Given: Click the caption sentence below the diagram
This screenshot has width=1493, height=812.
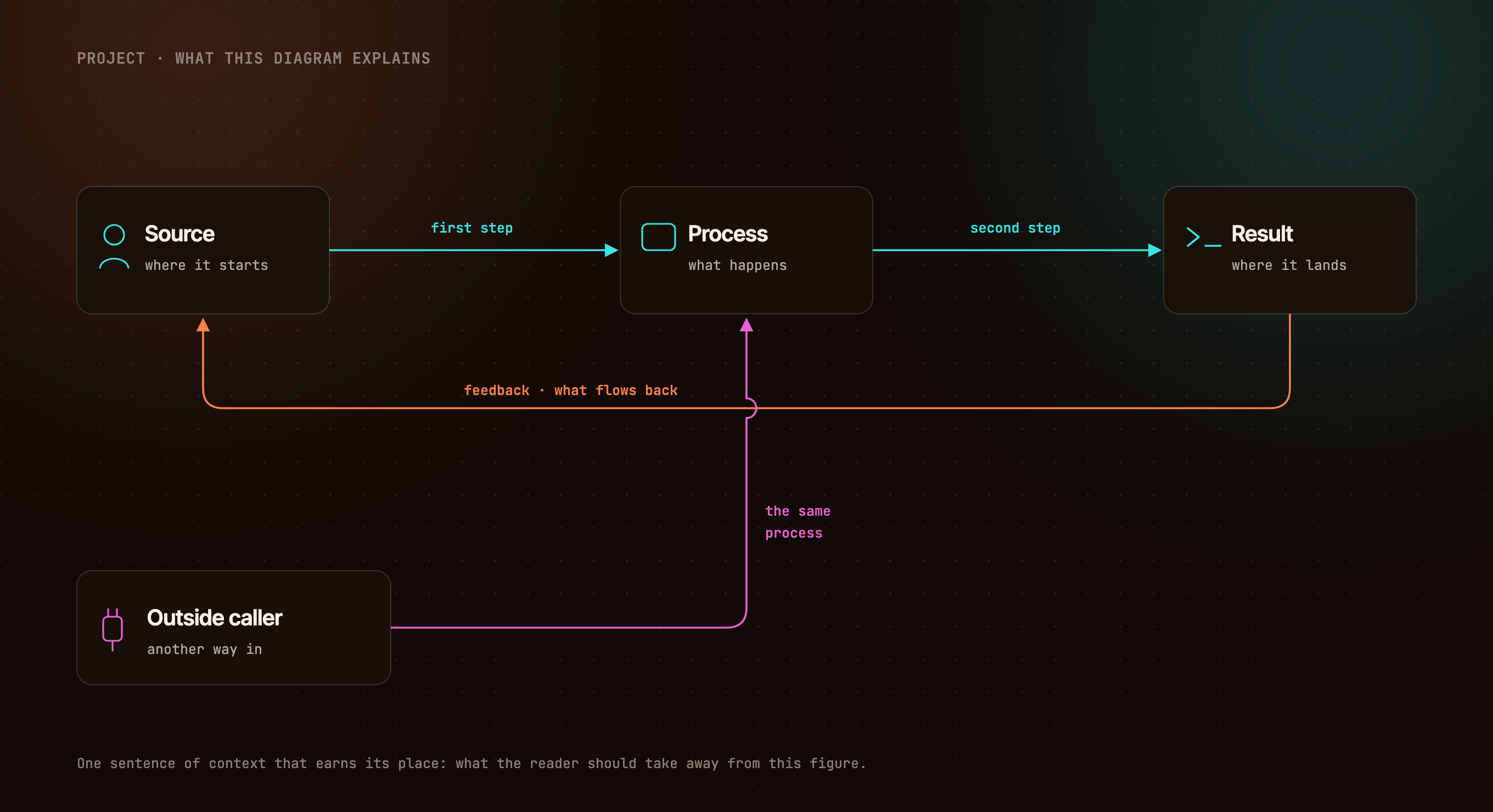Looking at the screenshot, I should 472,763.
